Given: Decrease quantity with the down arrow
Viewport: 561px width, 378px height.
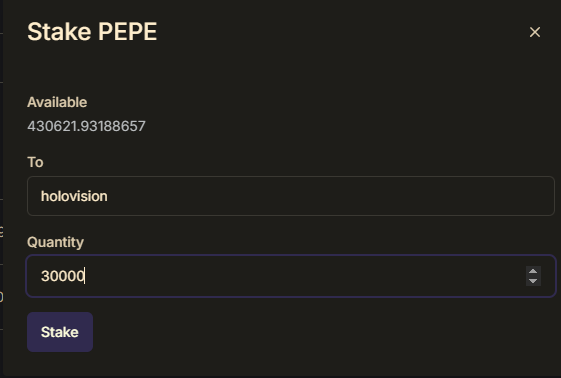Looking at the screenshot, I should click(533, 281).
